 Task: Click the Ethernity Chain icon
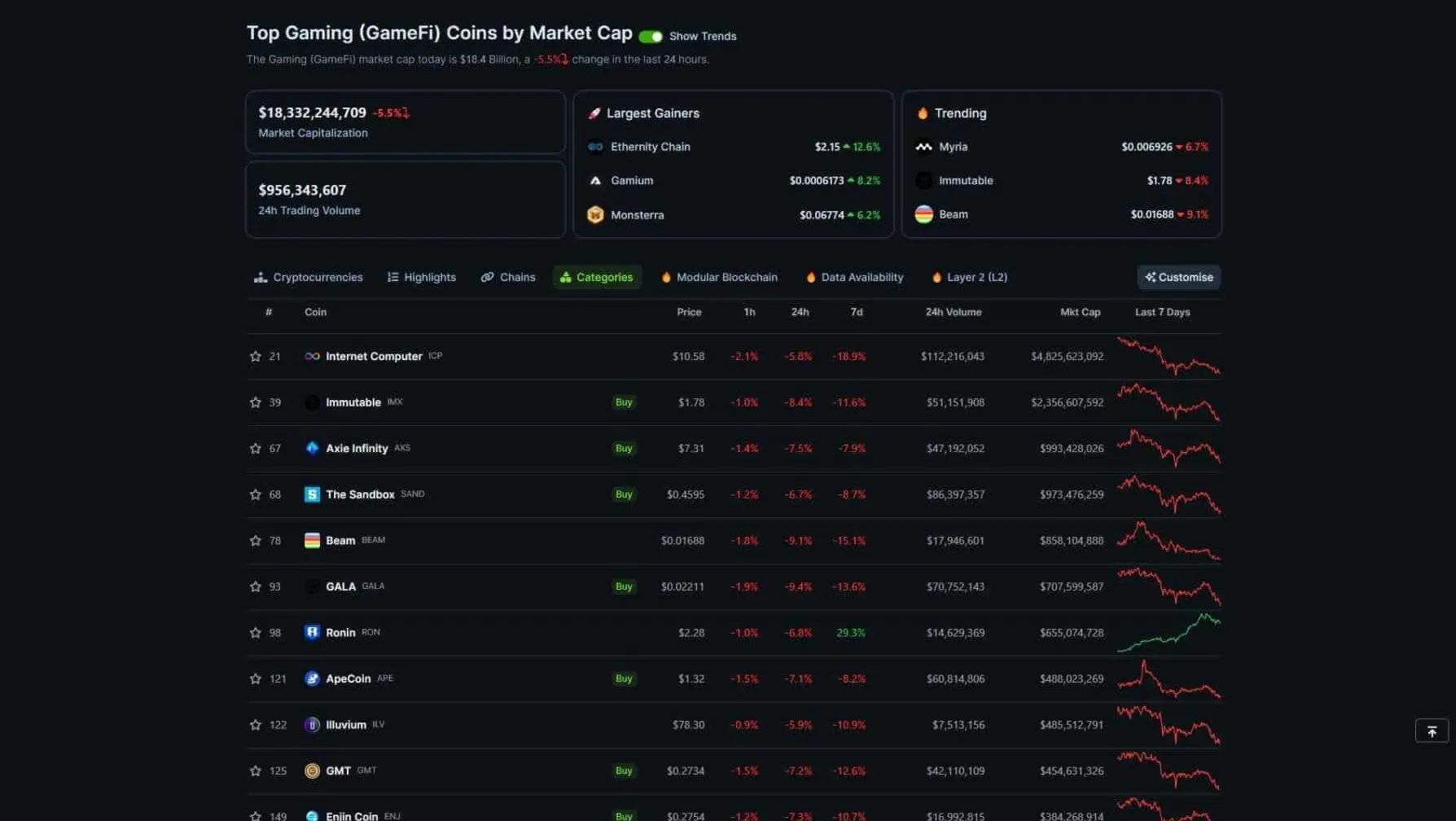click(x=594, y=147)
